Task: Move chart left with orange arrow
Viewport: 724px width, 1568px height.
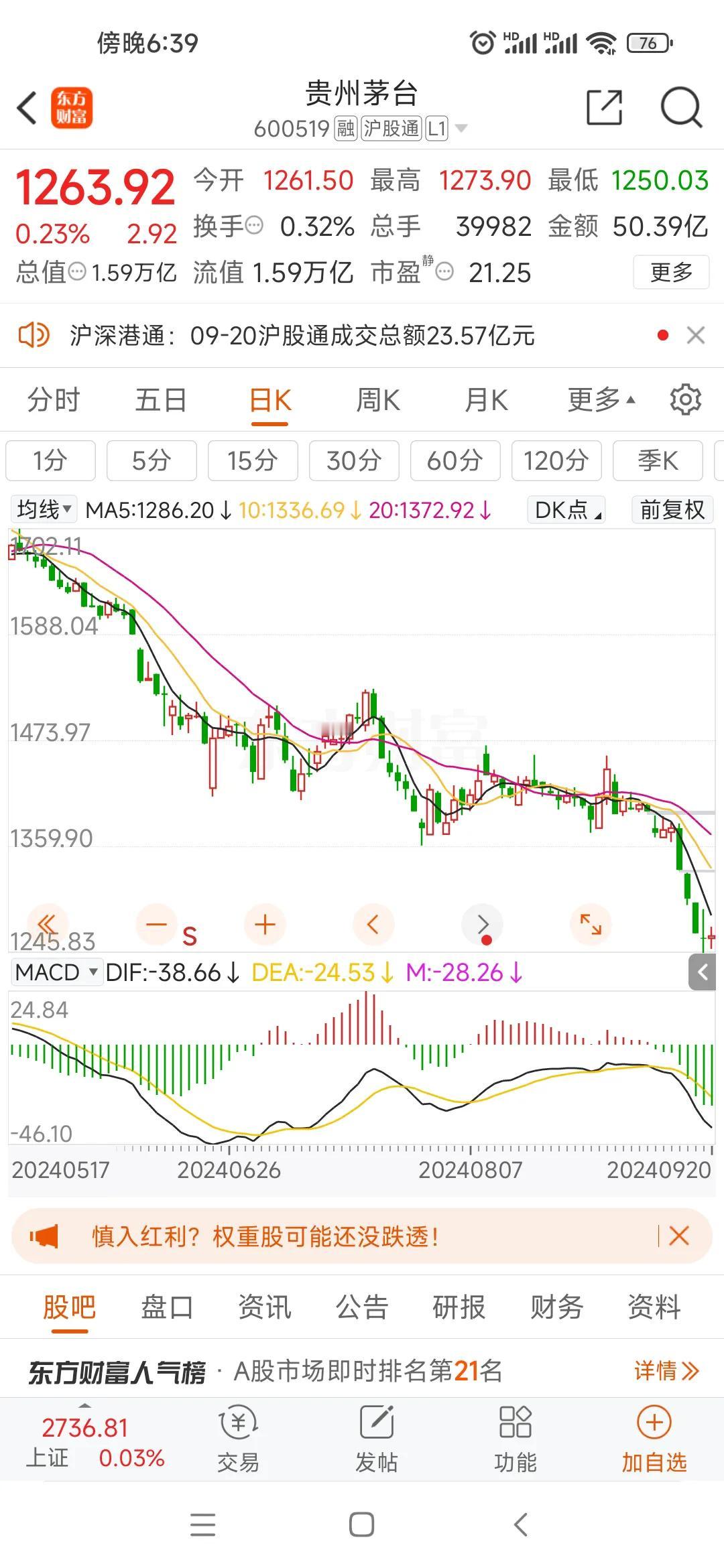Action: click(x=373, y=924)
